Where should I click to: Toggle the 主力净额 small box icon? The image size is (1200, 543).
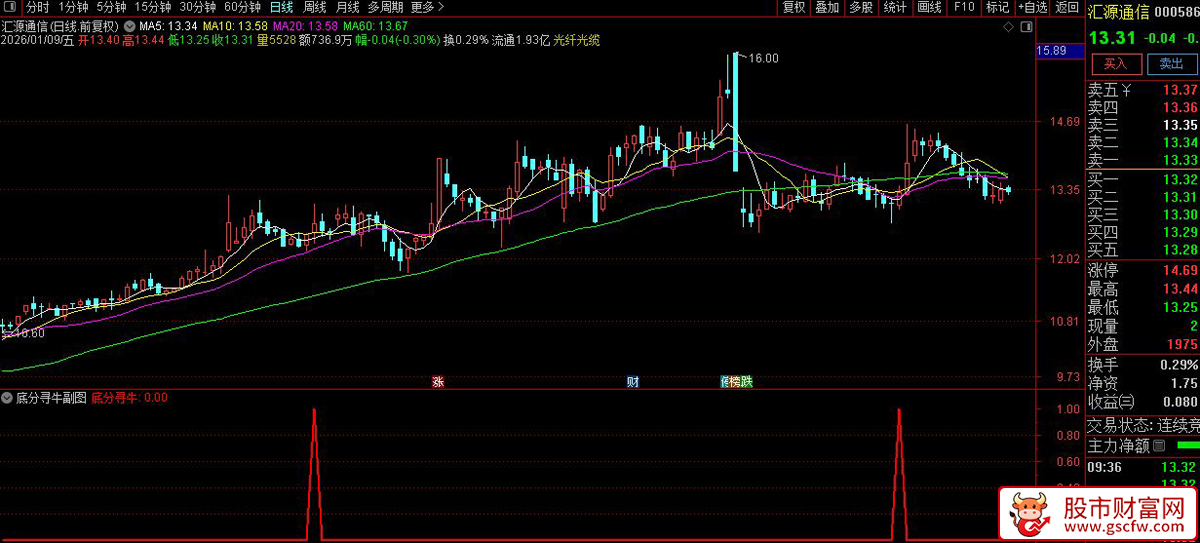click(x=1160, y=444)
